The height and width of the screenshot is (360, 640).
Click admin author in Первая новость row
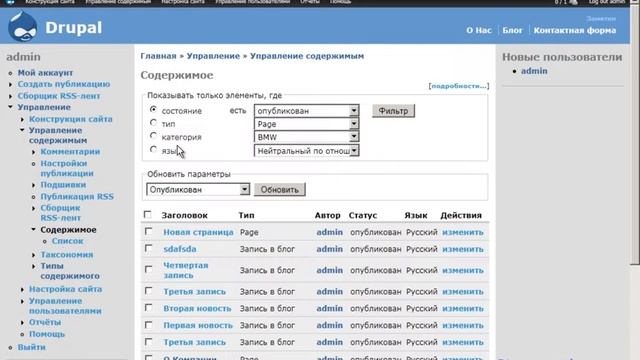(329, 325)
